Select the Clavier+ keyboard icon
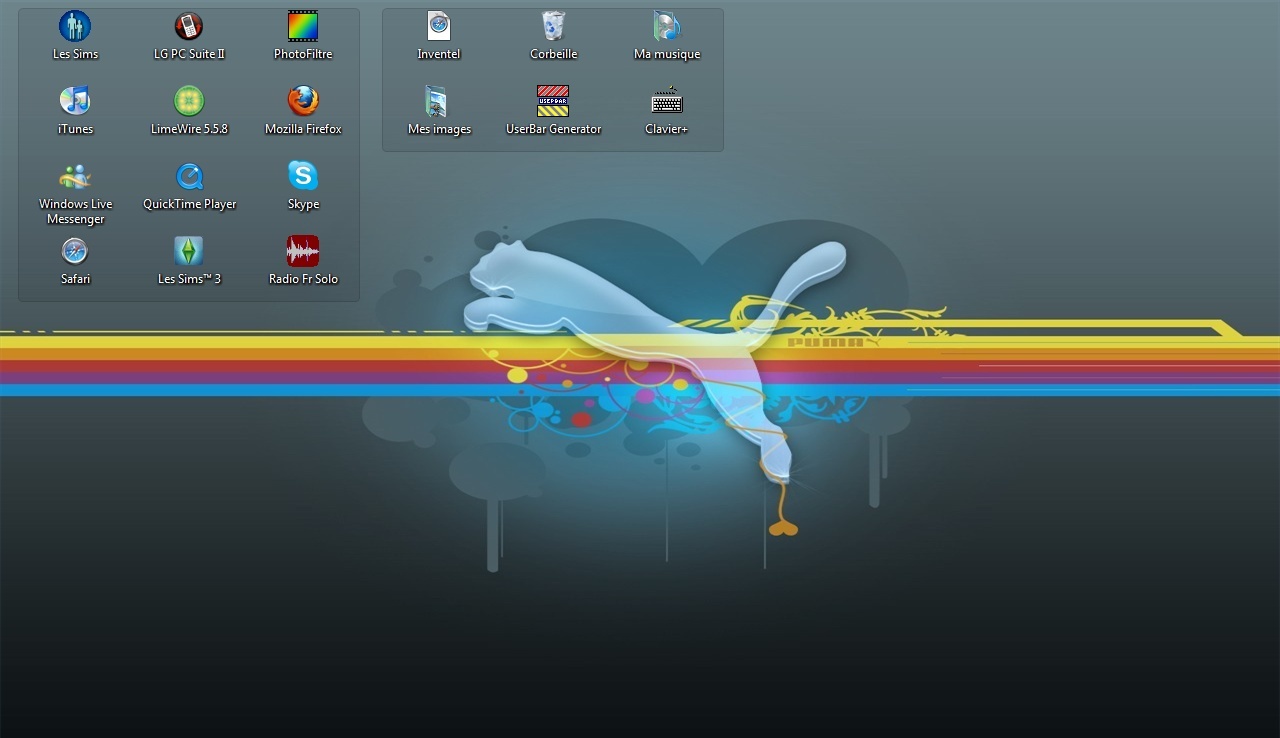Image resolution: width=1280 pixels, height=738 pixels. pos(667,101)
